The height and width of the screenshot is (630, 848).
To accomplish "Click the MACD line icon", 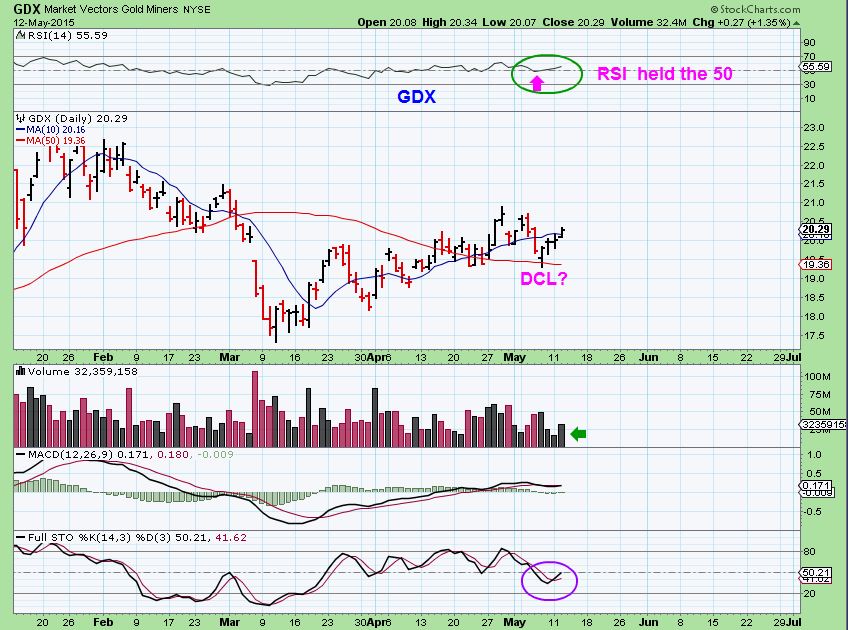I will (18, 454).
